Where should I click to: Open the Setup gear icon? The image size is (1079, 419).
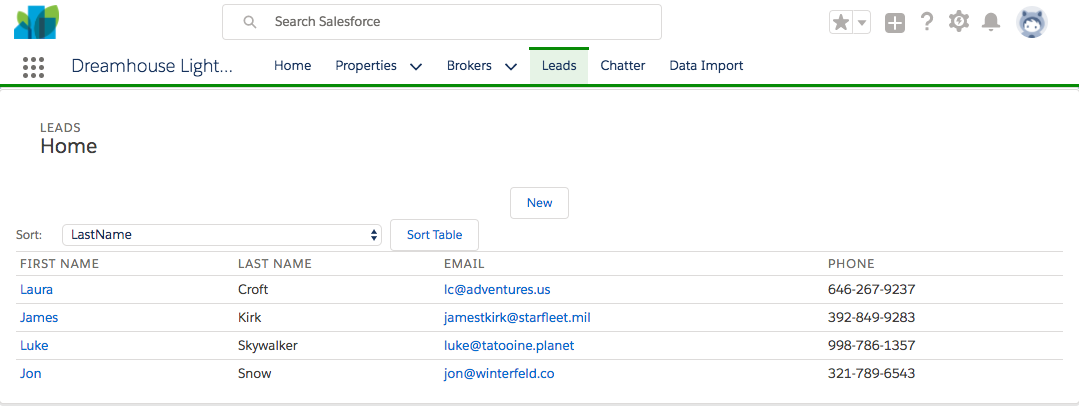[x=959, y=22]
